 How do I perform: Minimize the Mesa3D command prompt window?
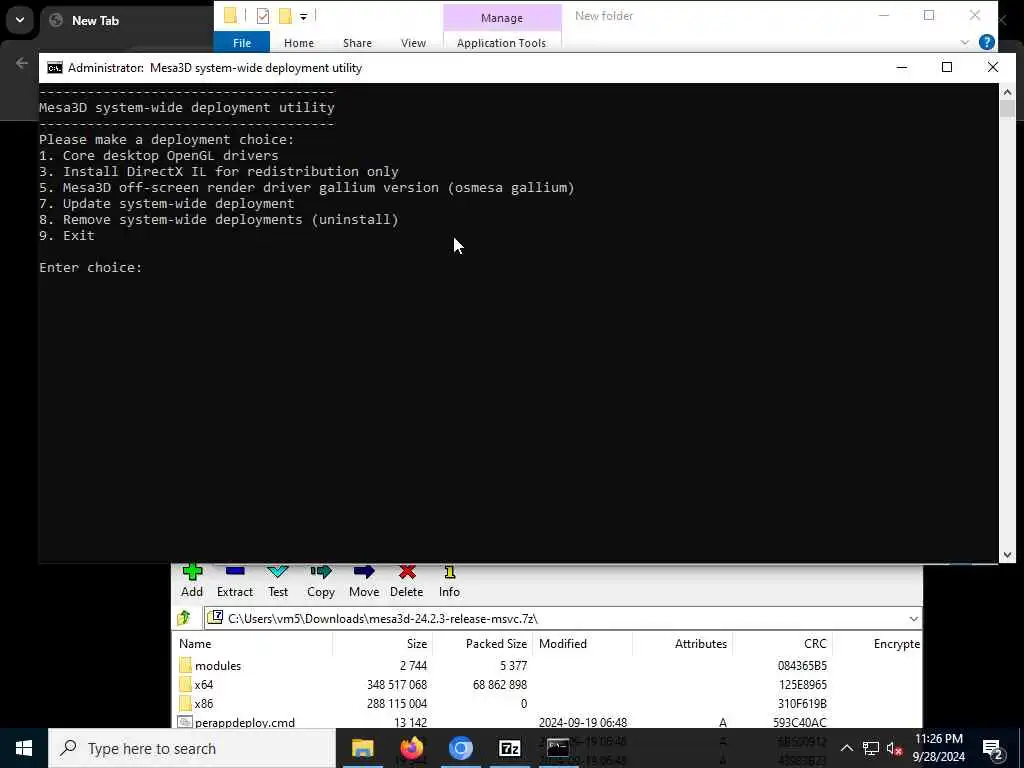click(902, 67)
